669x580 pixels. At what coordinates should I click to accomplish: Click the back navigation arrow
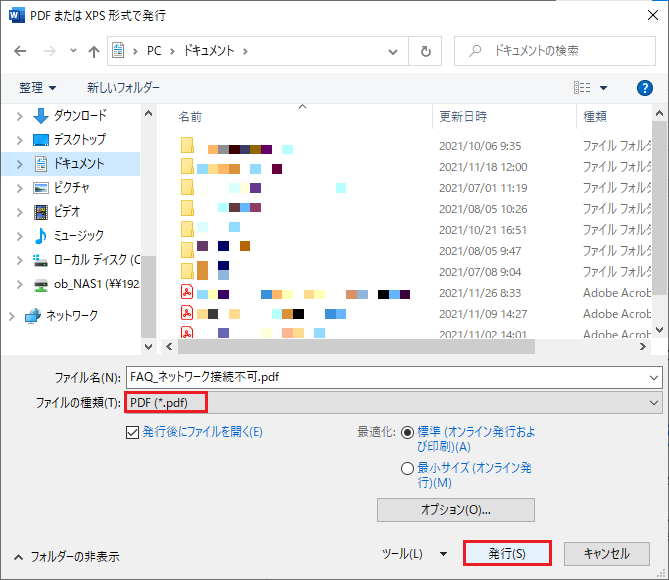tap(19, 50)
